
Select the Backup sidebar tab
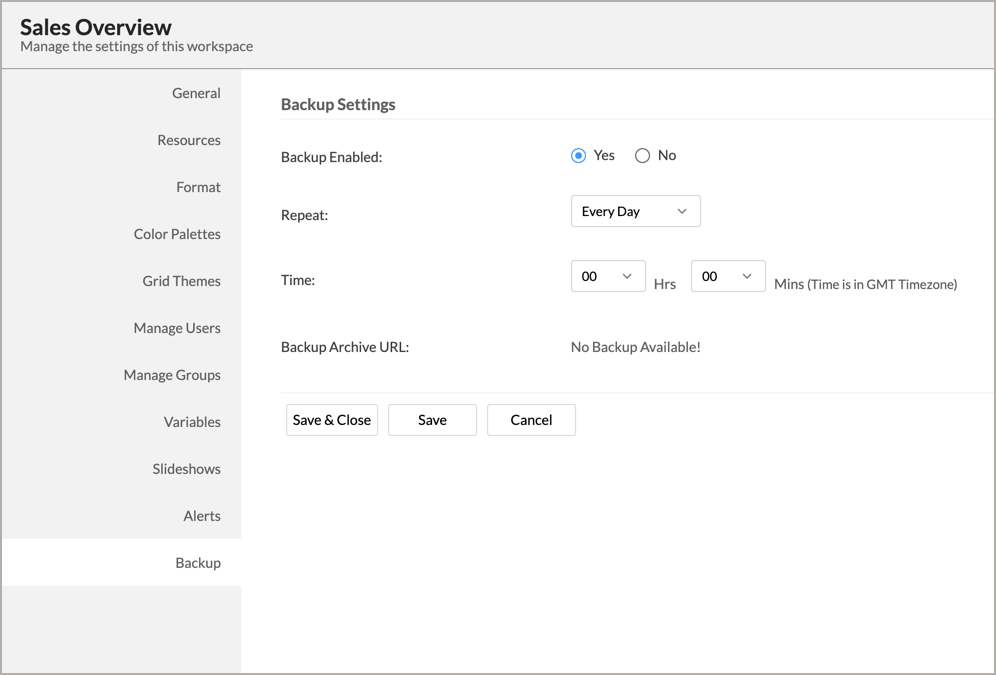(198, 563)
